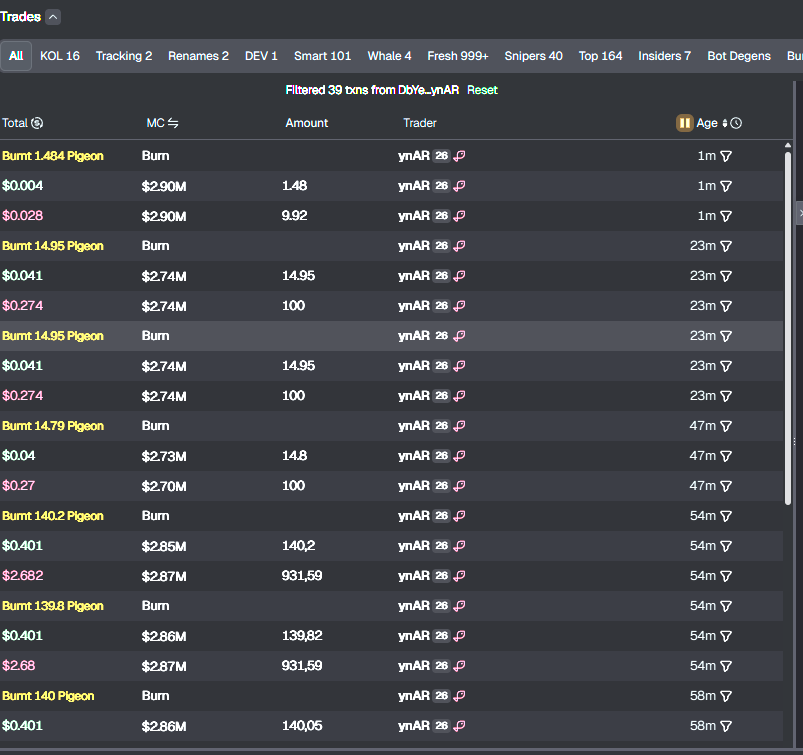This screenshot has width=803, height=755.
Task: Click the scrollbar up arrow
Action: pos(788,145)
